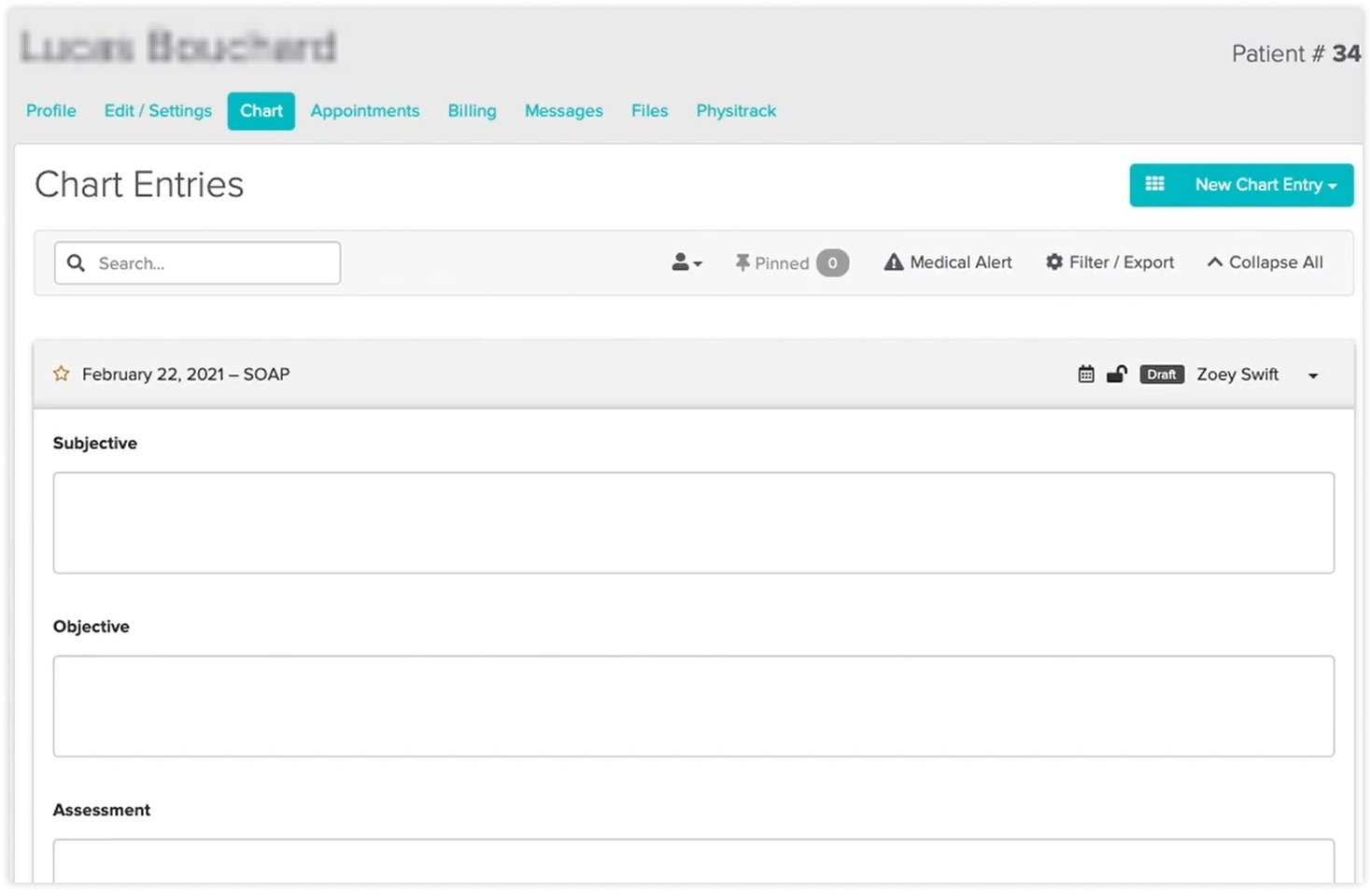Viewport: 1372px width, 892px height.
Task: Expand the Zoey Swift entry menu arrow
Action: point(1312,375)
